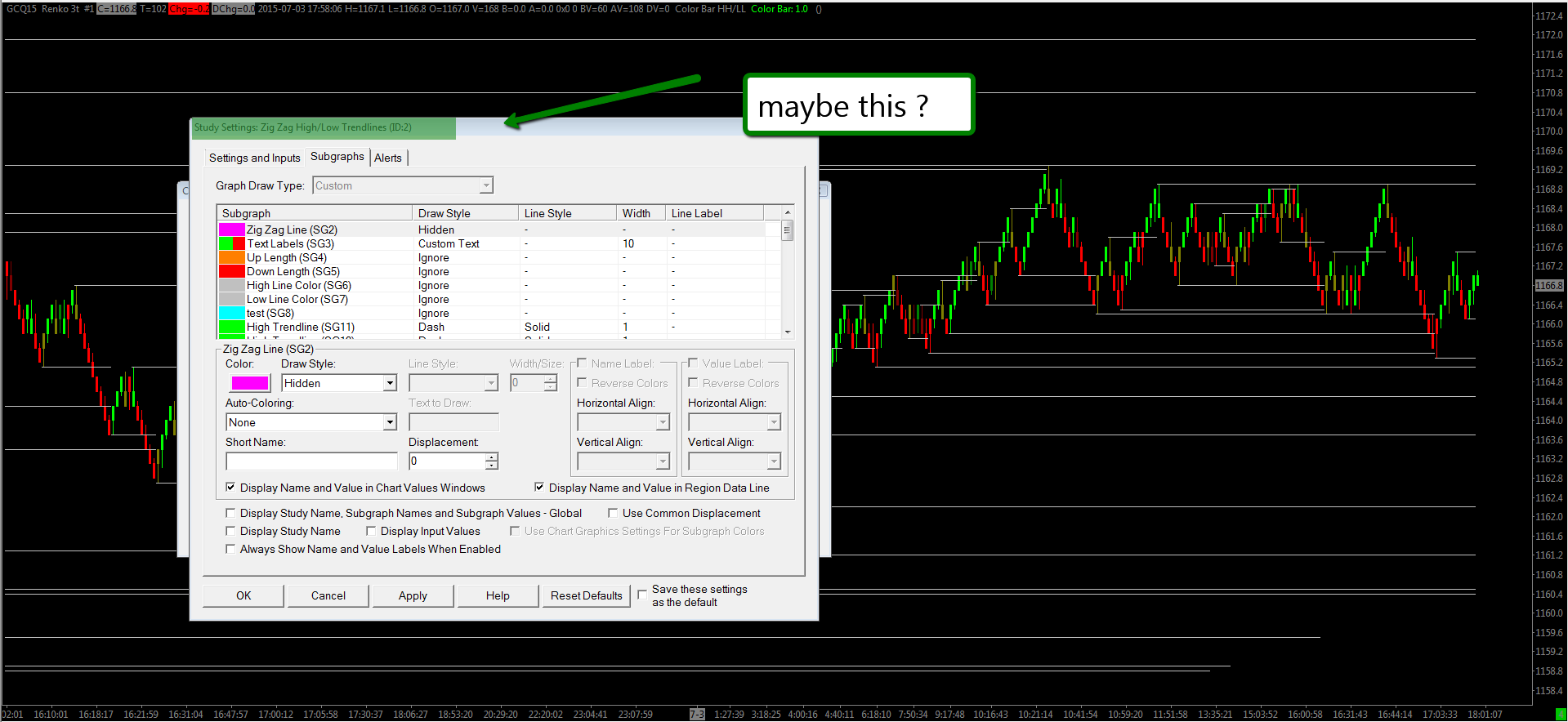Click the green indicator square at chart bottom-right
This screenshot has width=1568, height=722.
coord(1561,714)
